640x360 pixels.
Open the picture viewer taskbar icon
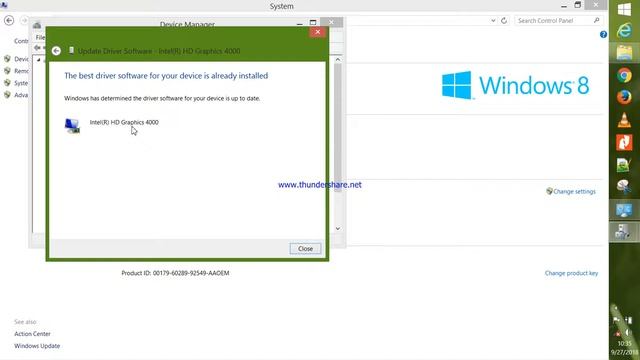[x=624, y=165]
